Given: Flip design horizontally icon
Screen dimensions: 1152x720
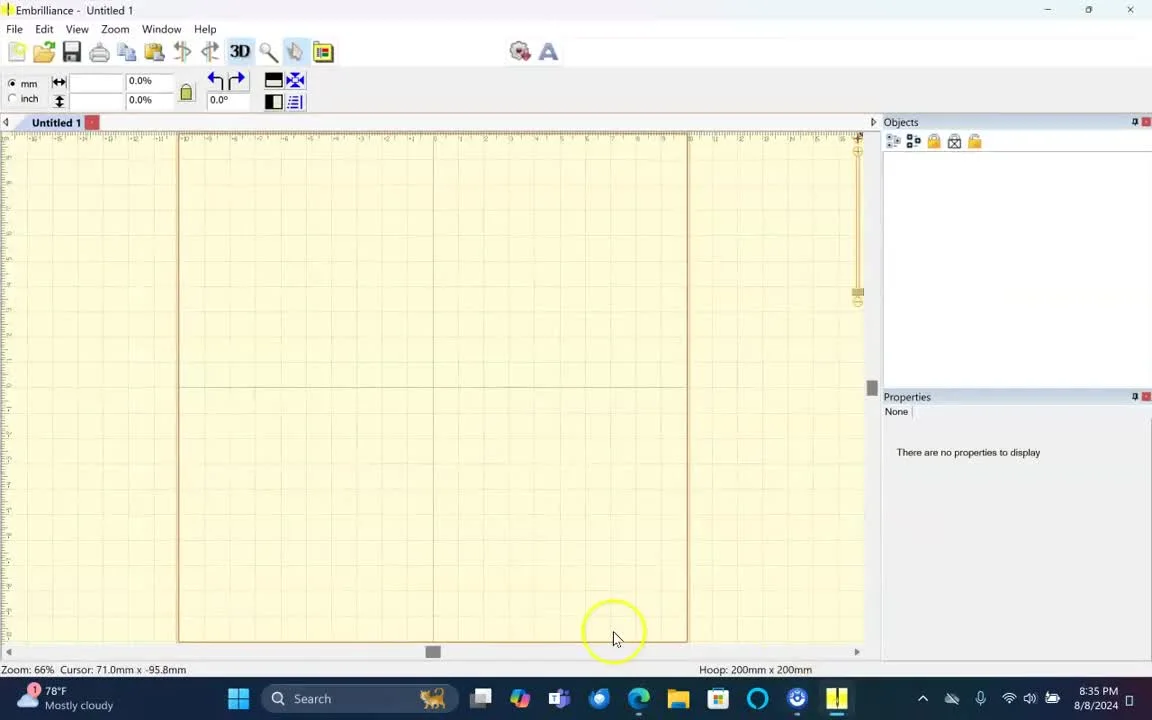Looking at the screenshot, I should (x=273, y=101).
